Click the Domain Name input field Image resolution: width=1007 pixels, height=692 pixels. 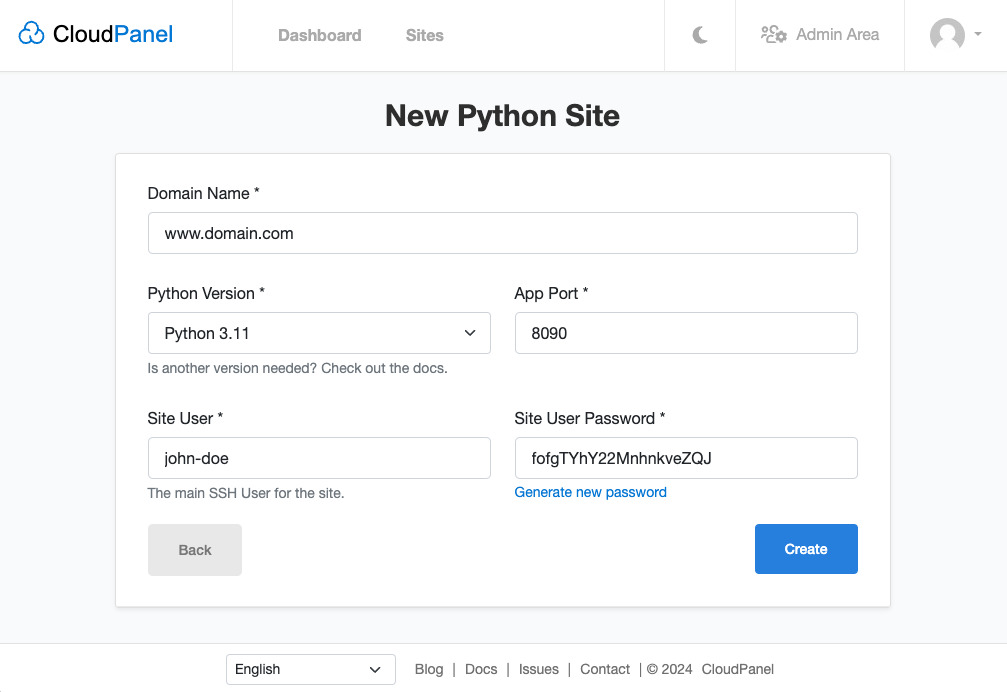[x=502, y=233]
